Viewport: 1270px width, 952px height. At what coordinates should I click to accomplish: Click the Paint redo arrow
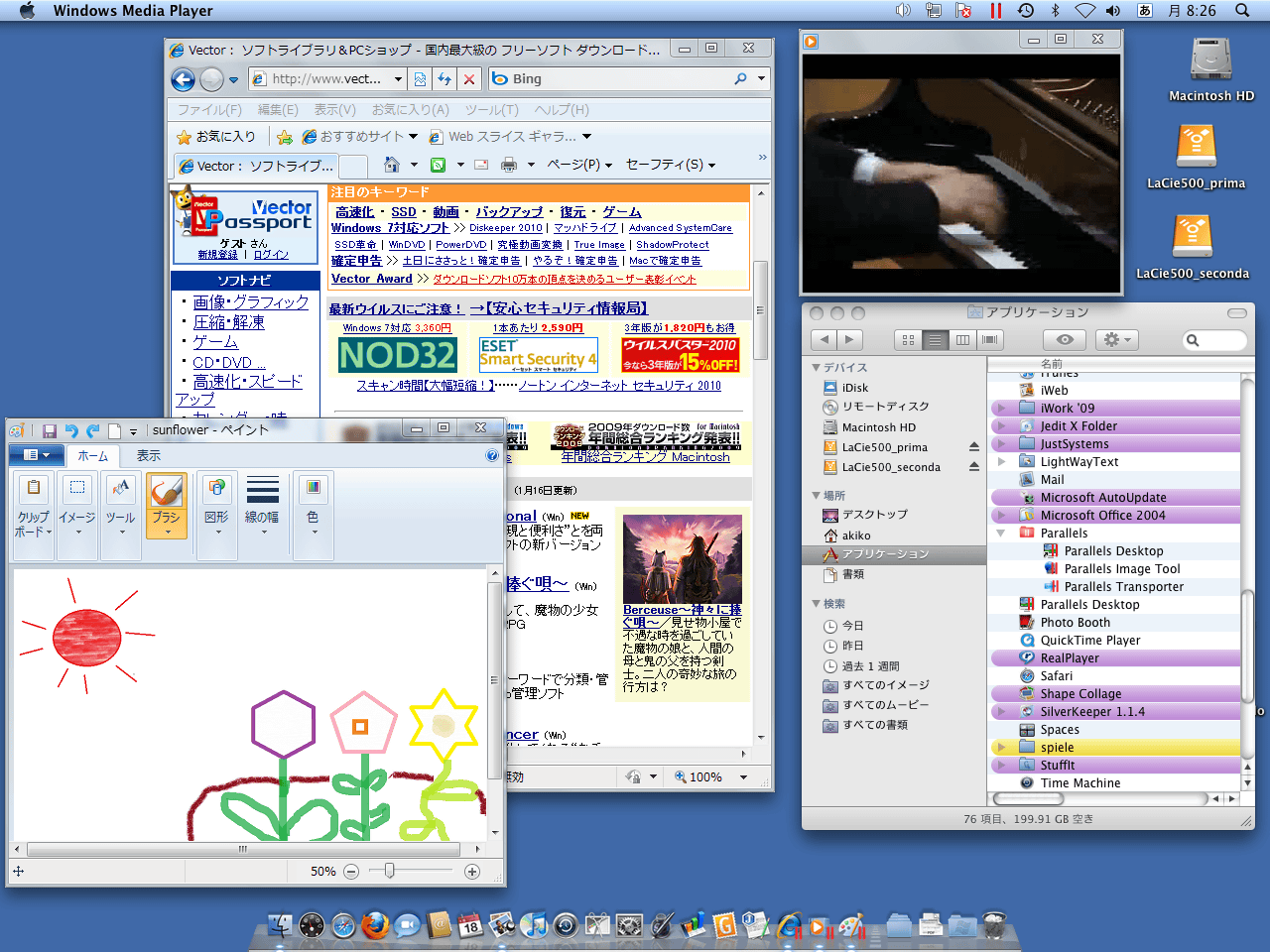93,430
